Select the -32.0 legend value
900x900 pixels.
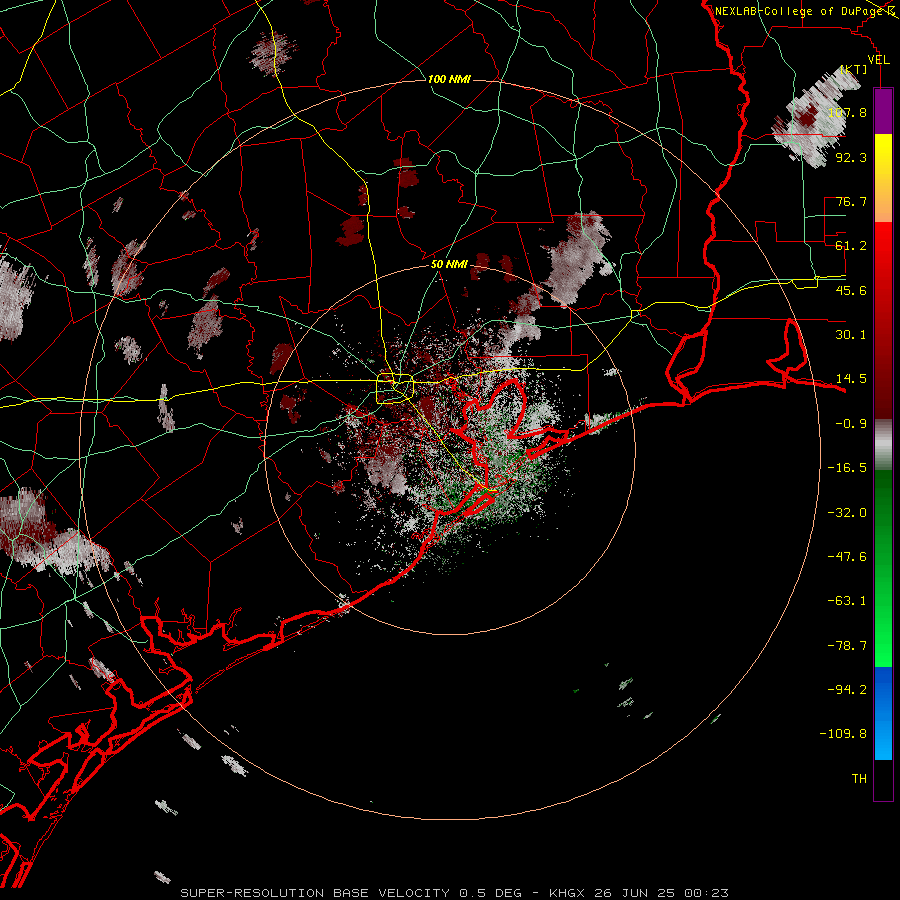point(847,513)
